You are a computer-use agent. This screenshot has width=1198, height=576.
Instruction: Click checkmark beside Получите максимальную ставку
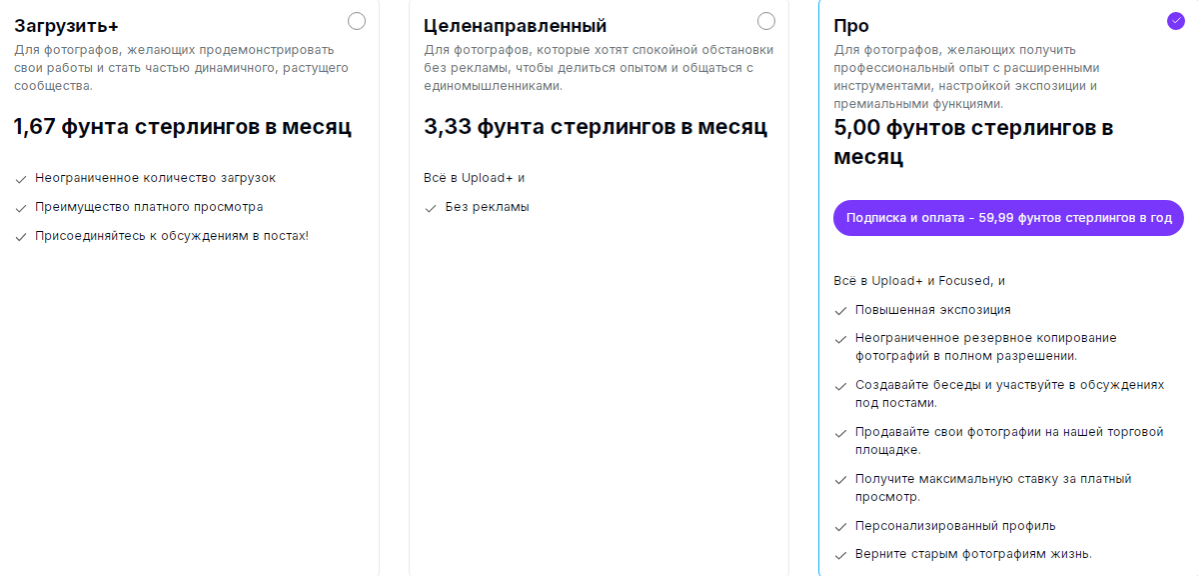click(841, 480)
